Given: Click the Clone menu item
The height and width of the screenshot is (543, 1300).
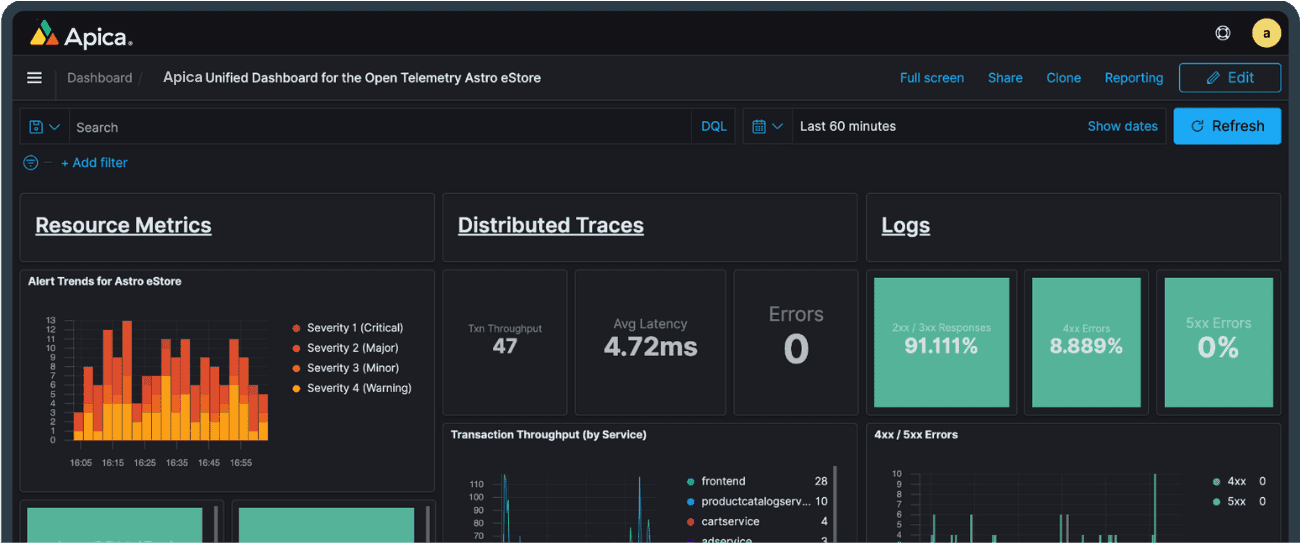Looking at the screenshot, I should tap(1063, 78).
